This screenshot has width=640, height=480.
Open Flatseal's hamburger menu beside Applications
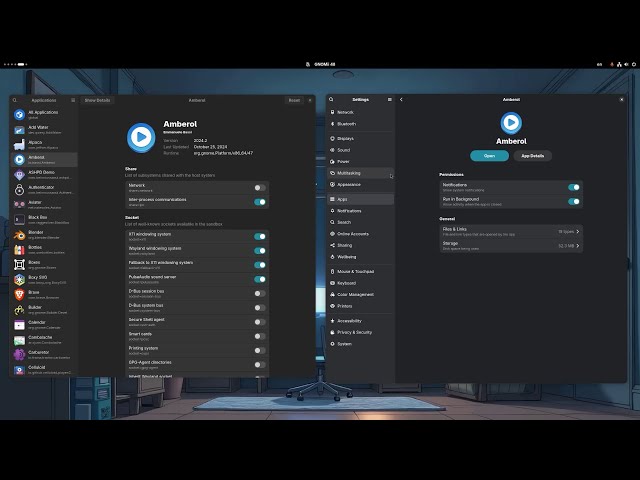click(x=73, y=100)
